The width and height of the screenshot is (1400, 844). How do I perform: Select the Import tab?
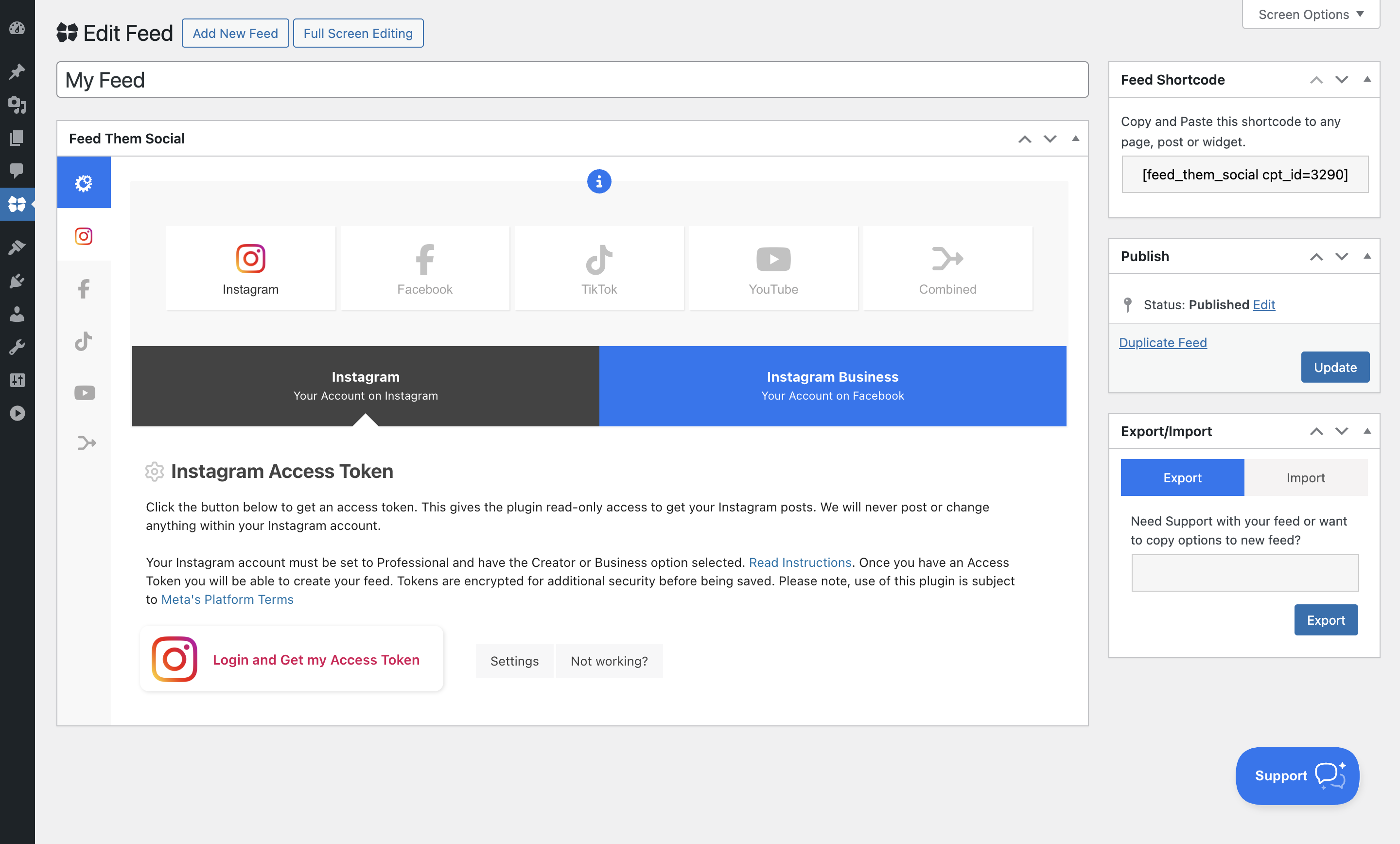point(1306,477)
